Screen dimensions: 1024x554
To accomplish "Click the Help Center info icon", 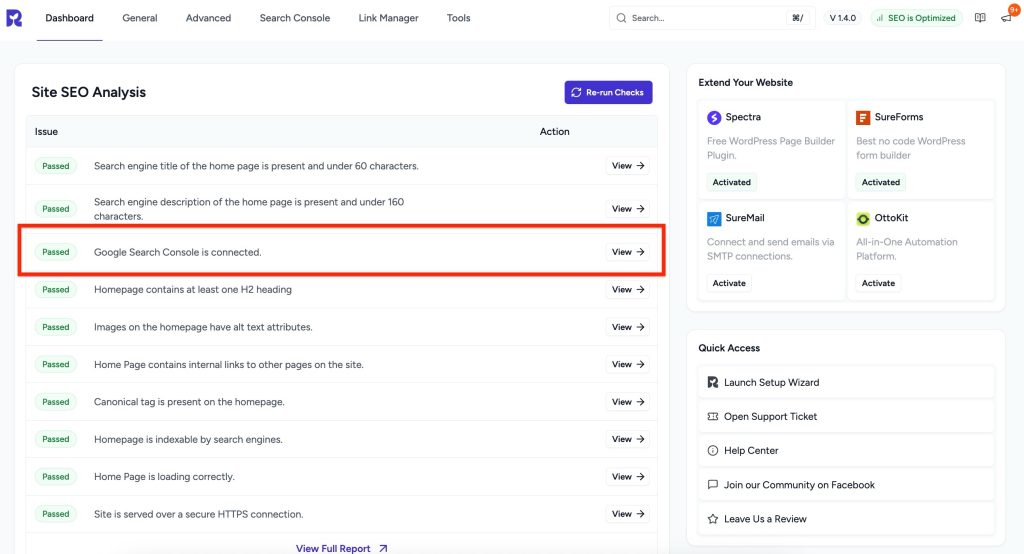I will pos(713,451).
